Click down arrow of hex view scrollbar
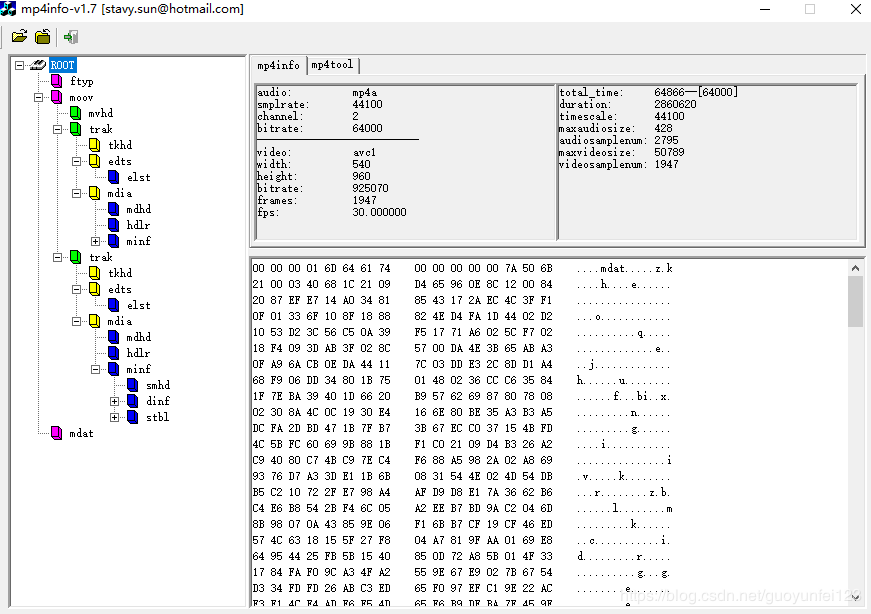 pyautogui.click(x=855, y=597)
